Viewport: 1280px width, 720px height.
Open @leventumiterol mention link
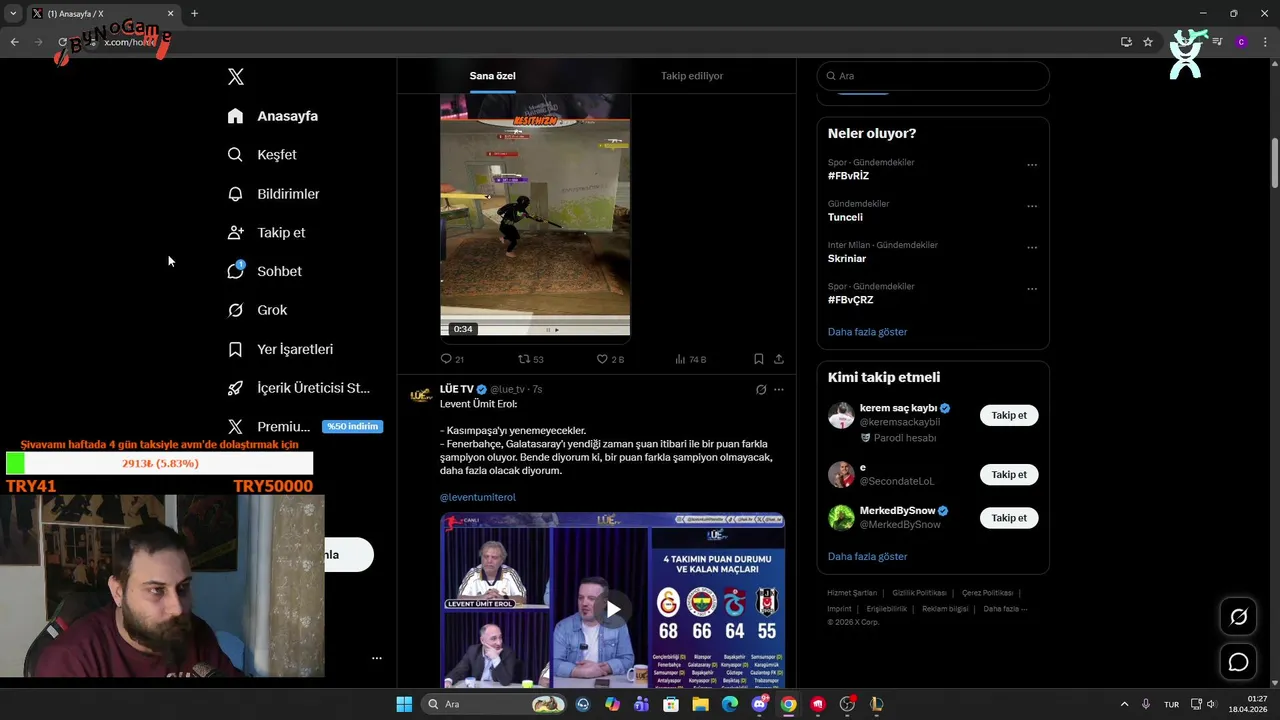tap(478, 497)
